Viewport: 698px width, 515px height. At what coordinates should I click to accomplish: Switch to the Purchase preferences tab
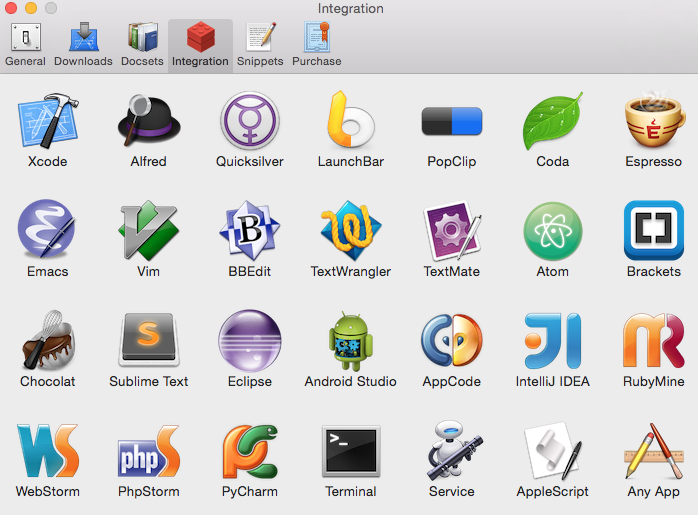(317, 45)
